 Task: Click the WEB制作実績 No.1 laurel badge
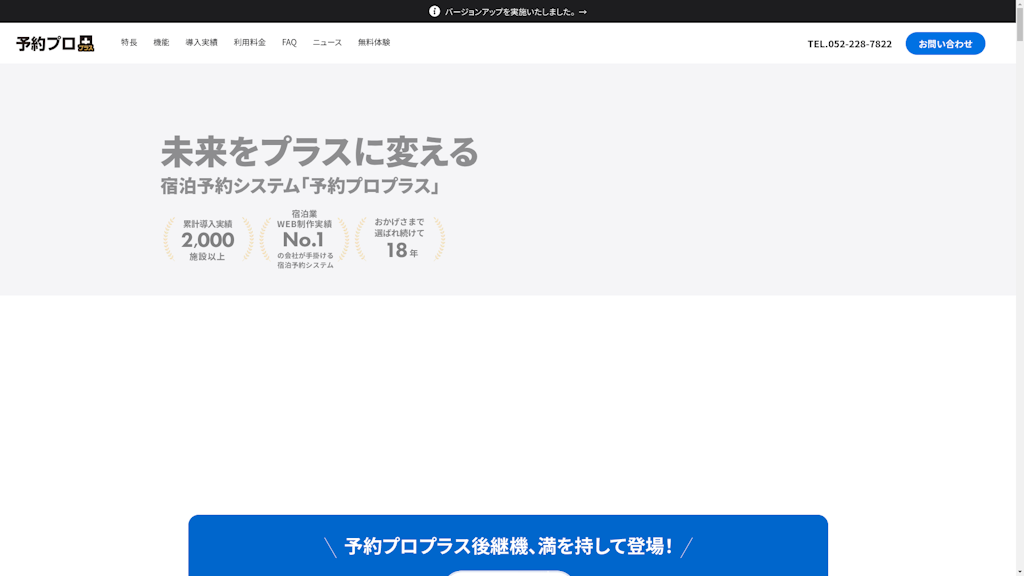tap(304, 240)
